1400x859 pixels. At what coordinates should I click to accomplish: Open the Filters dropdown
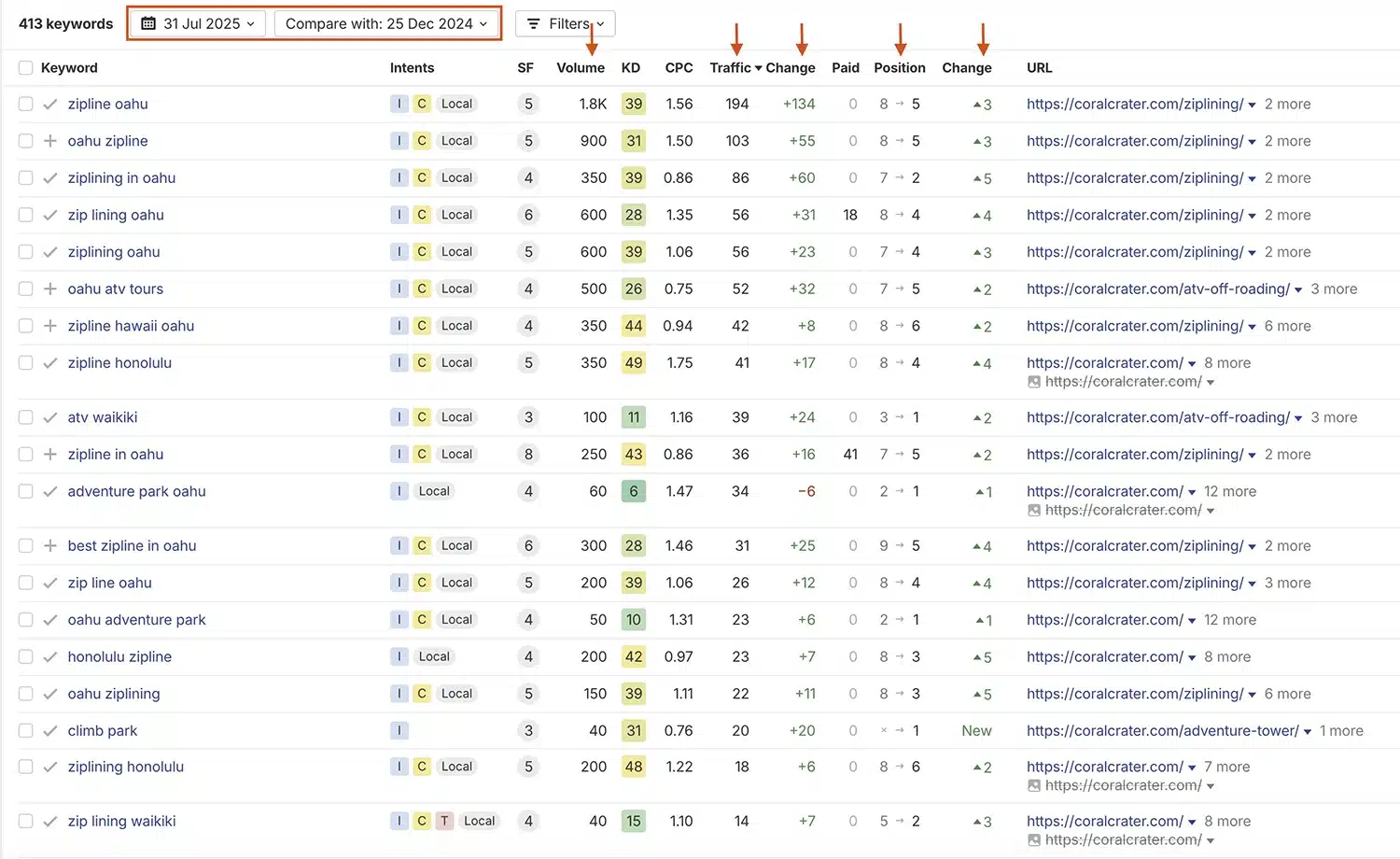[565, 23]
